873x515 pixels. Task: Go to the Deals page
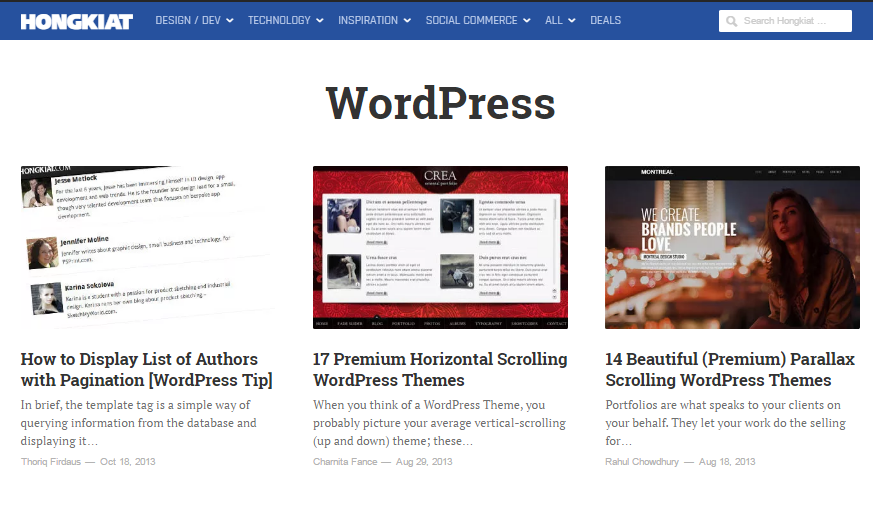click(605, 20)
